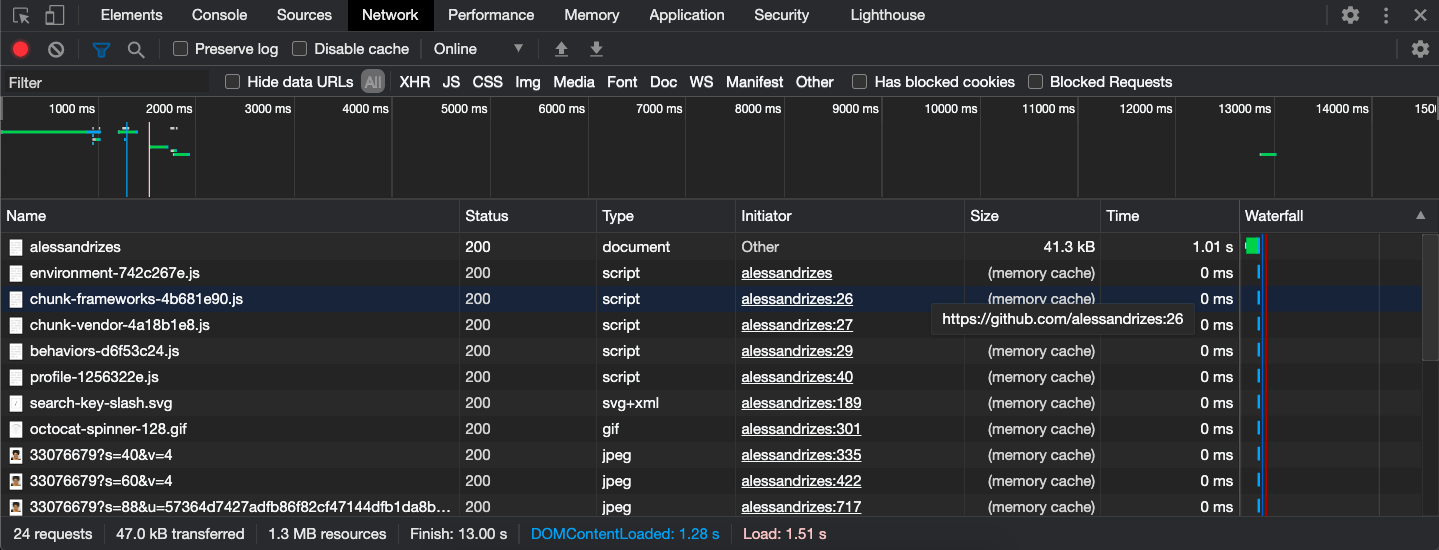Screen dimensions: 1439x550
Task: Sort requests by Size column header
Action: point(1033,216)
